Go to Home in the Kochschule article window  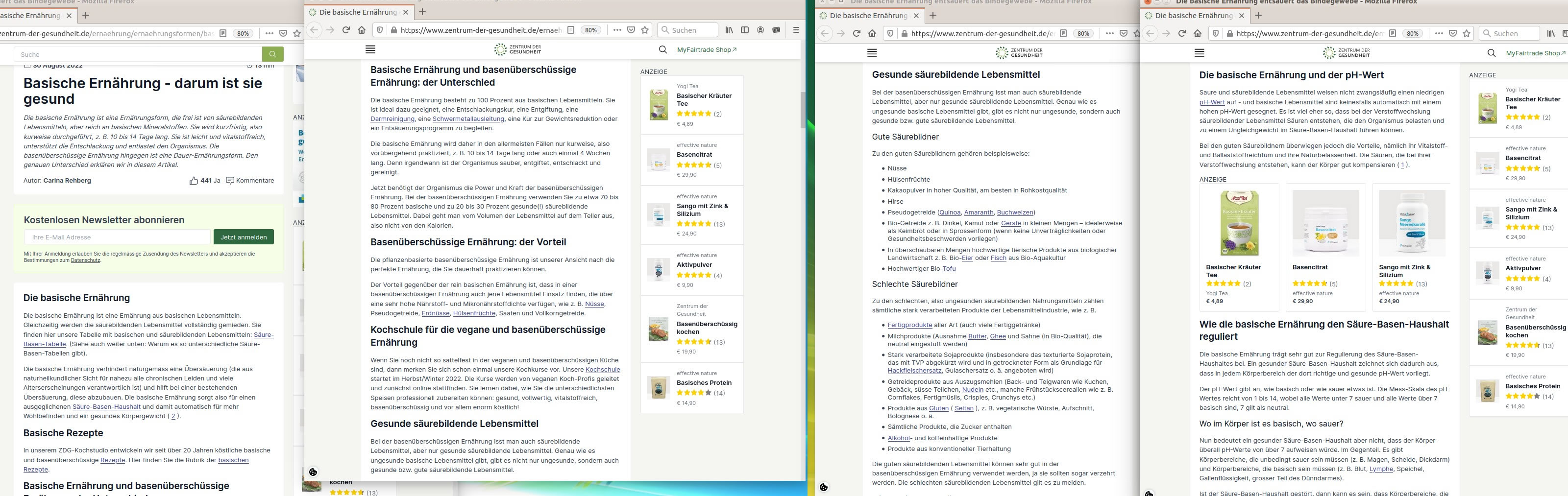click(362, 30)
